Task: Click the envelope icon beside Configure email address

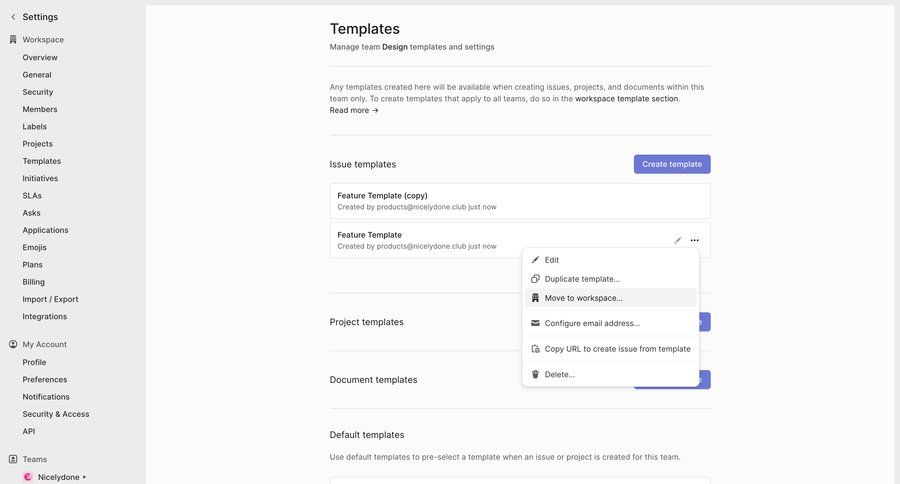Action: pos(535,323)
